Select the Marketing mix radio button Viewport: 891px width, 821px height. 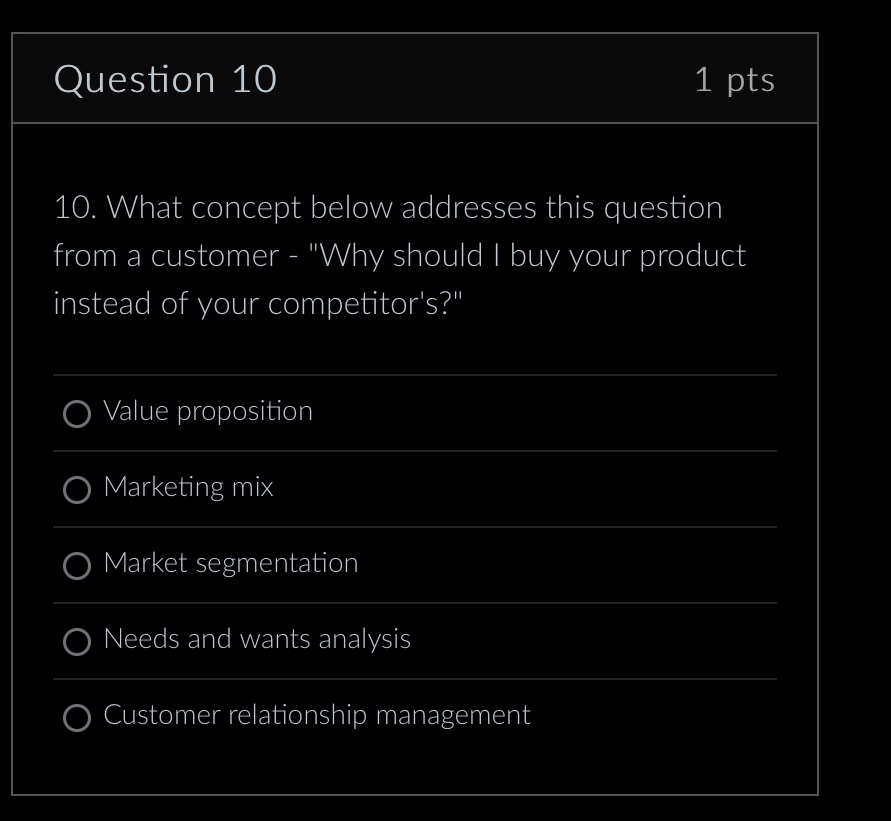tap(77, 490)
